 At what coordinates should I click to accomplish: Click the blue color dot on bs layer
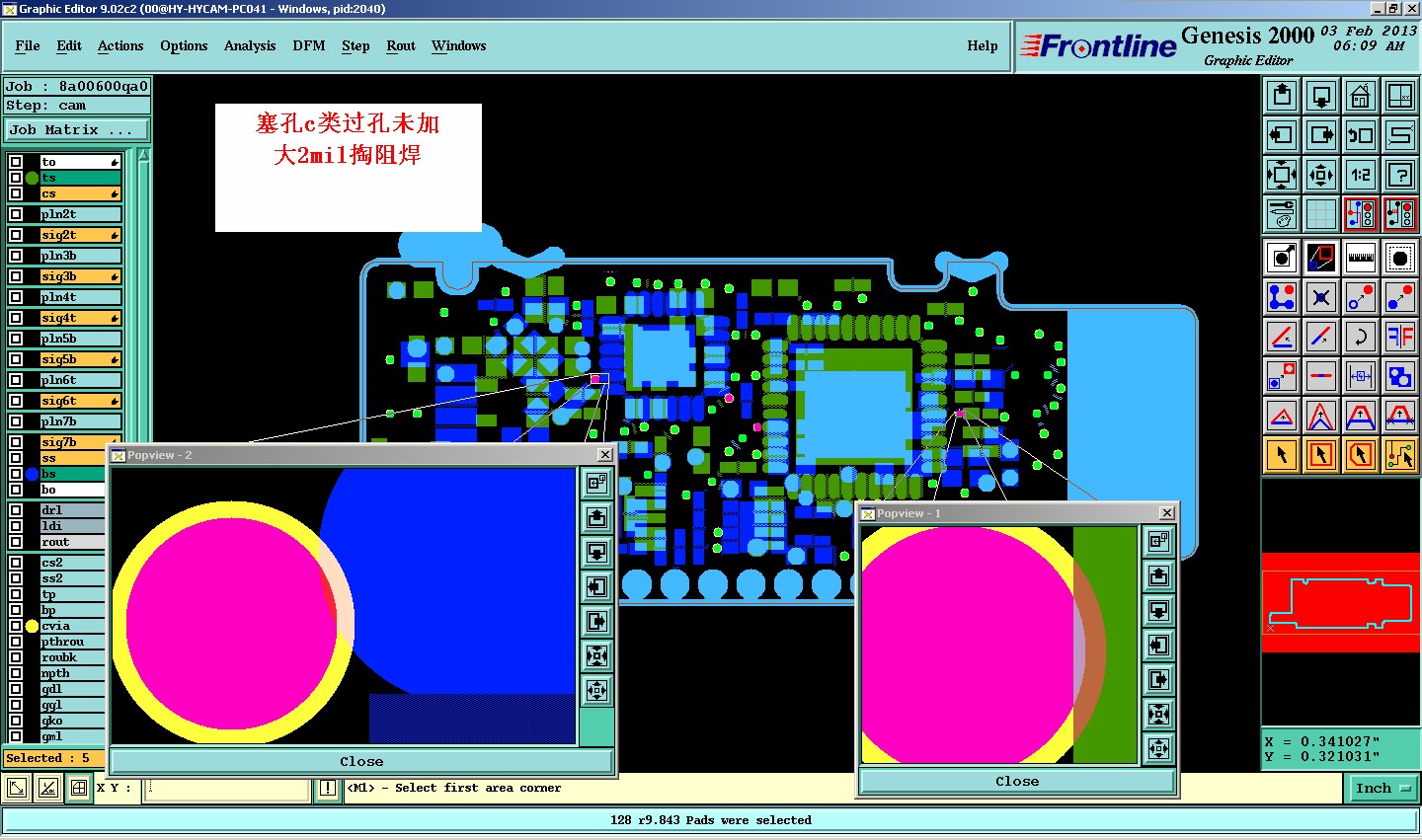tap(32, 474)
